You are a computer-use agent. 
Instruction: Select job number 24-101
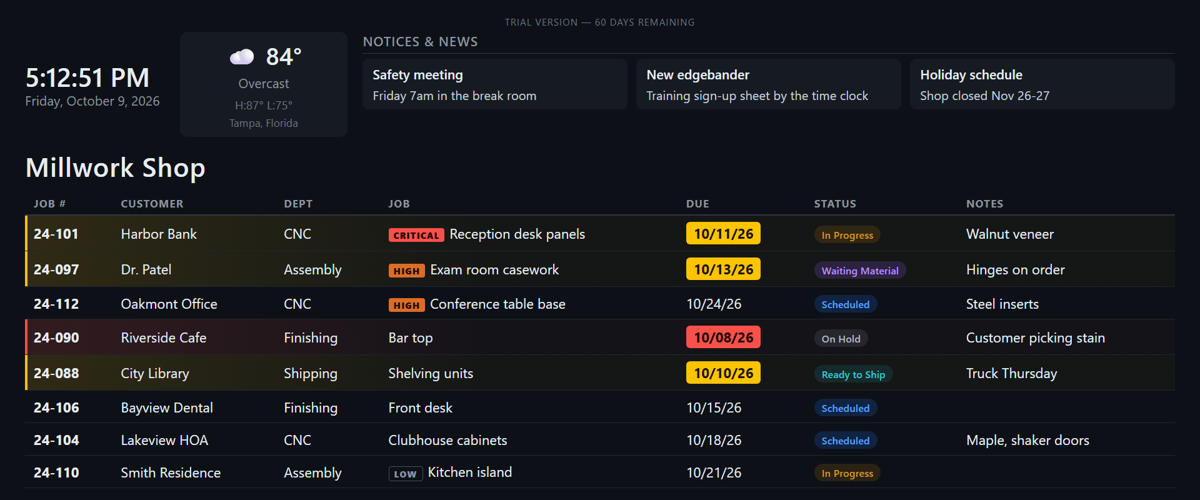pyautogui.click(x=56, y=234)
